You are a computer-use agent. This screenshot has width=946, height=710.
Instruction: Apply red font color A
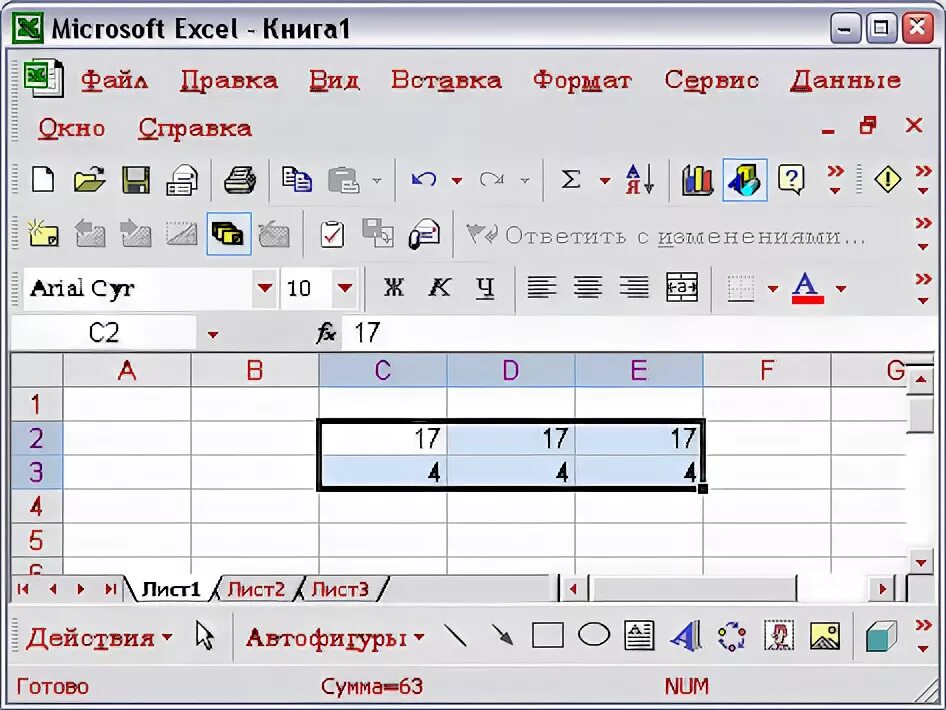click(807, 288)
